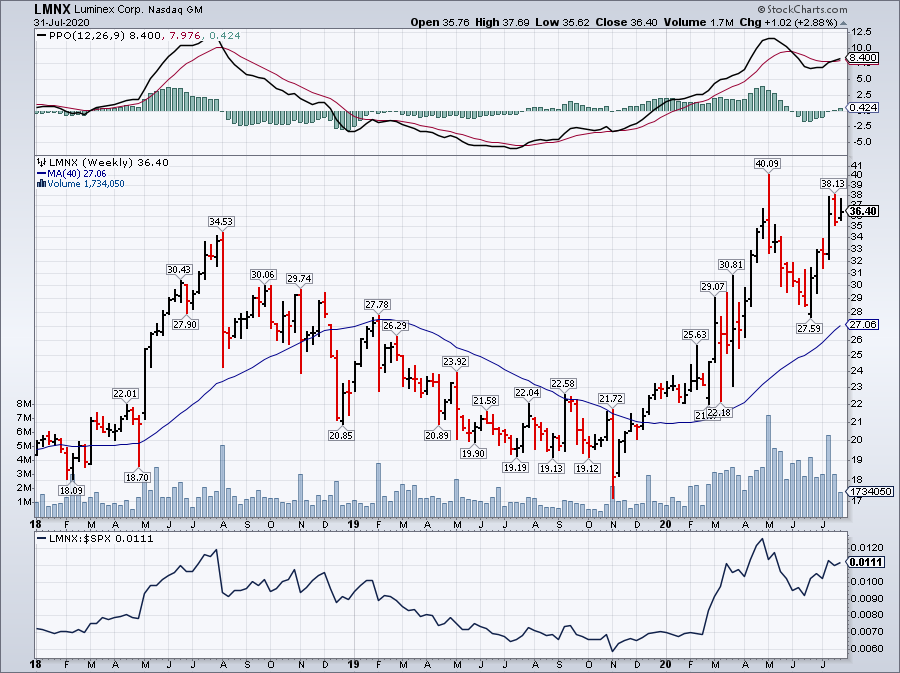
Task: Click the StockCharts.com copyright text
Action: [802, 9]
